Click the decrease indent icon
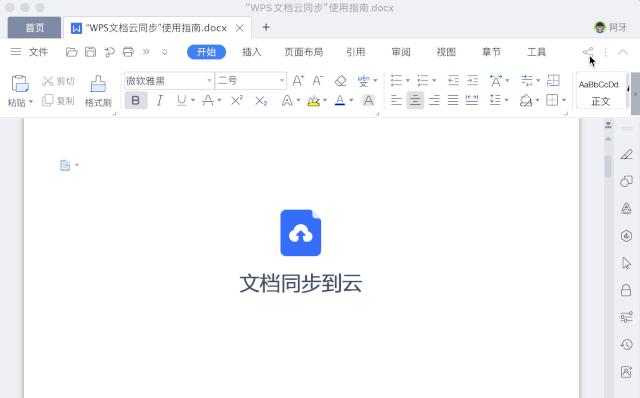The height and width of the screenshot is (398, 640). [453, 80]
